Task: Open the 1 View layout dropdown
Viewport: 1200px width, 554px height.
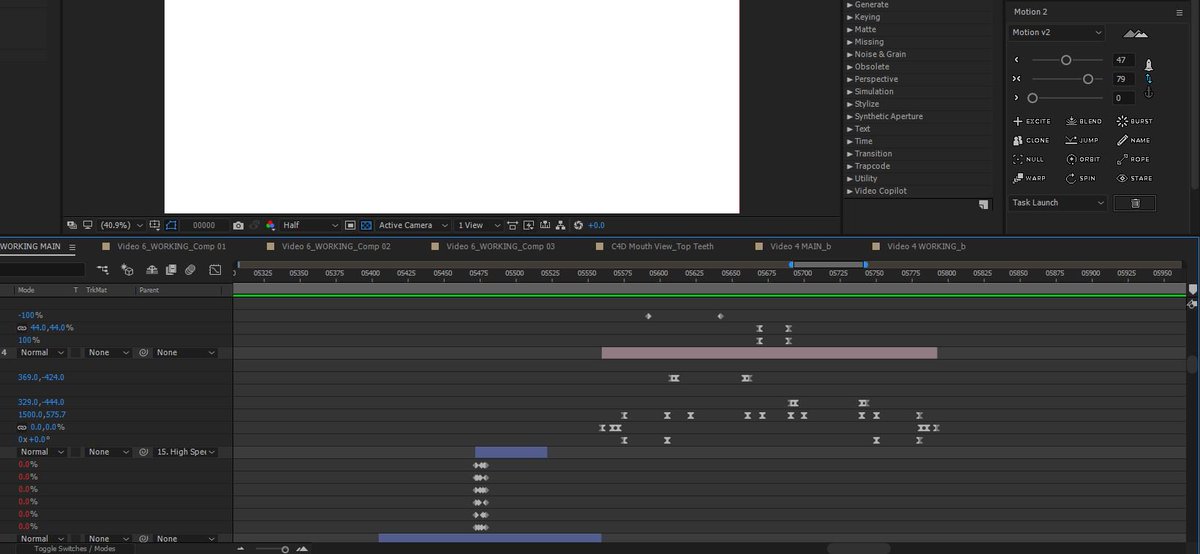Action: tap(478, 226)
